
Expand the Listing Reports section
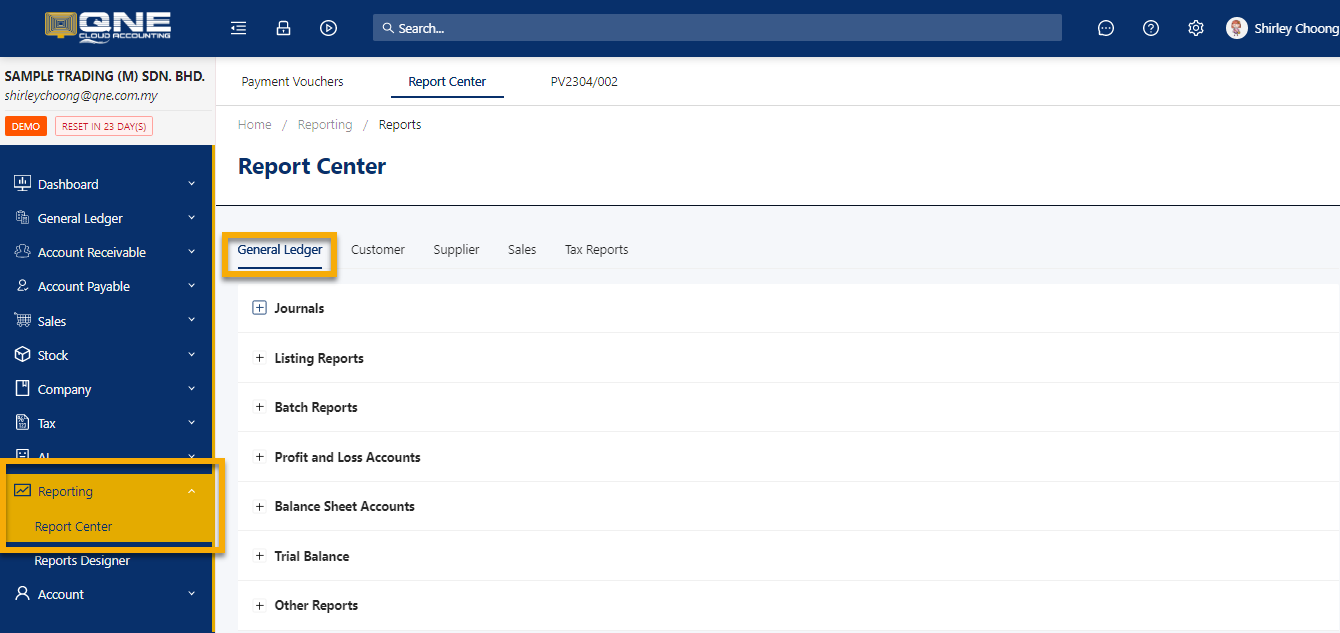click(x=260, y=358)
